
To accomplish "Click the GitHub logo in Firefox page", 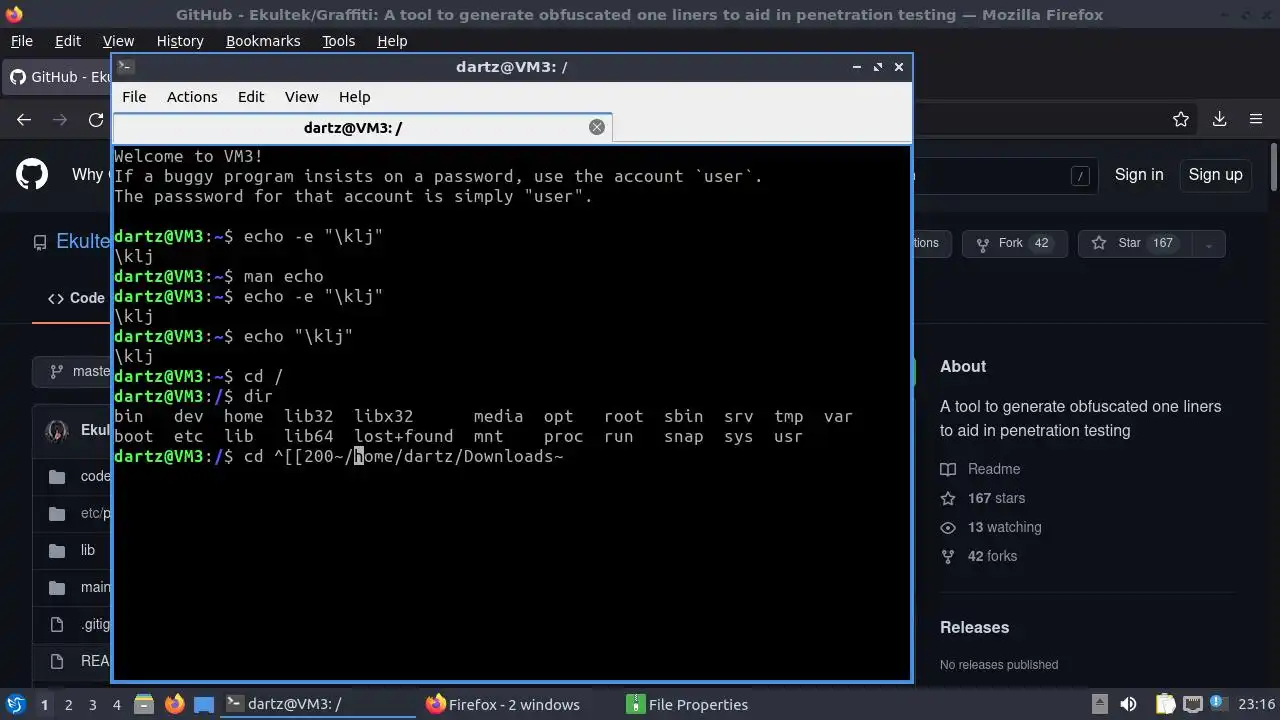I will [x=32, y=174].
